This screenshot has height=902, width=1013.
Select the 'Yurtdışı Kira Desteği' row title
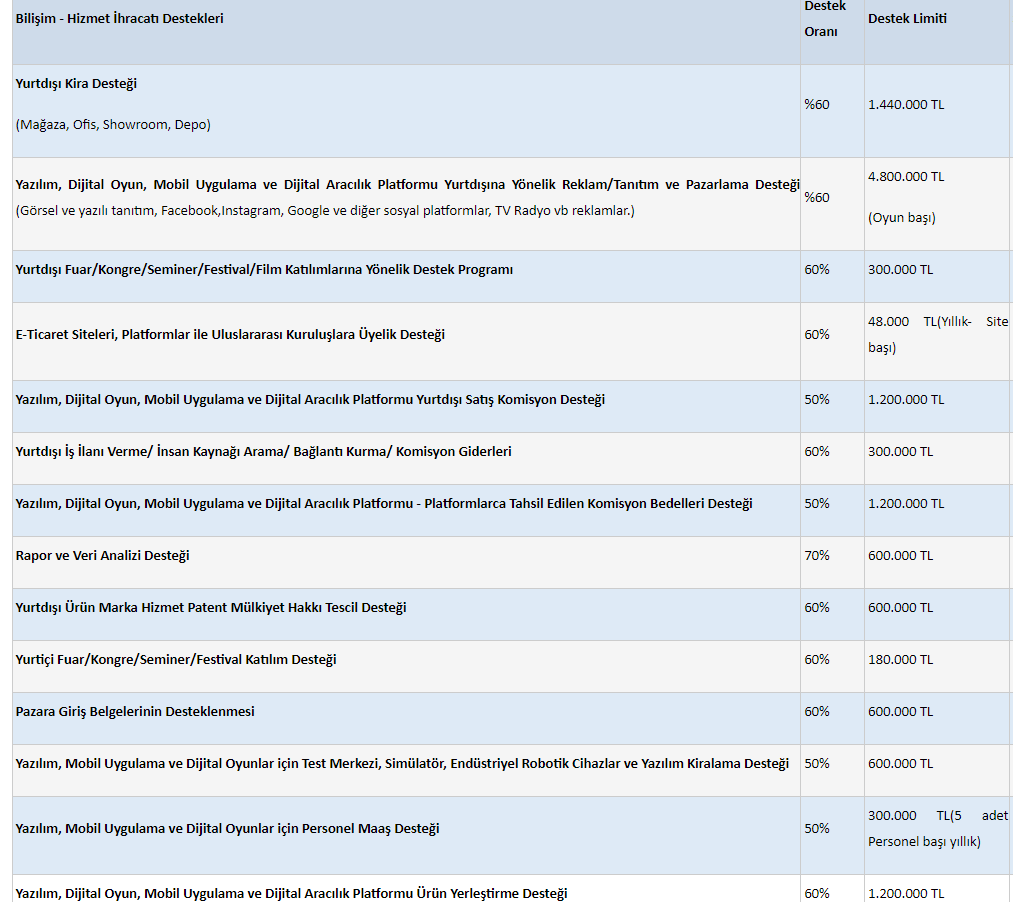pyautogui.click(x=76, y=84)
